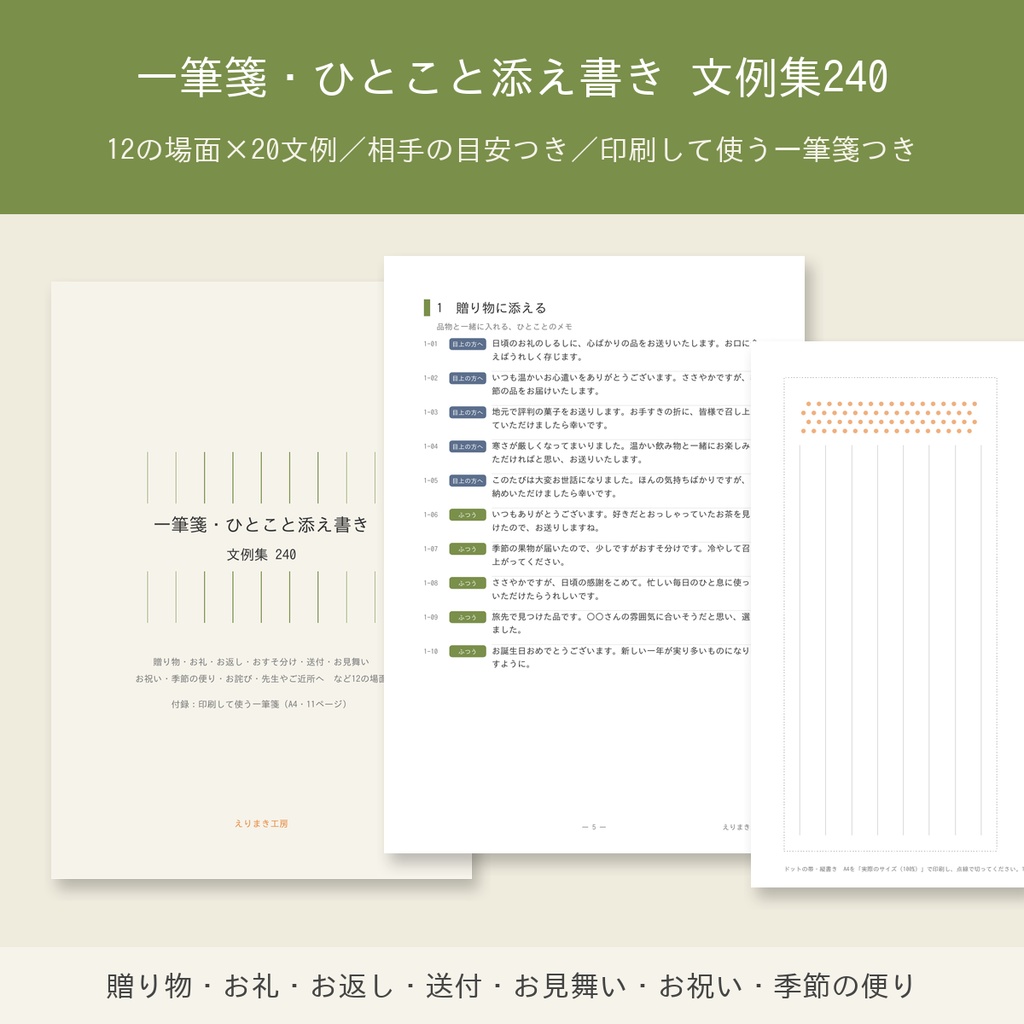Click sentence お誕生日おめでとうございます

pos(621,657)
